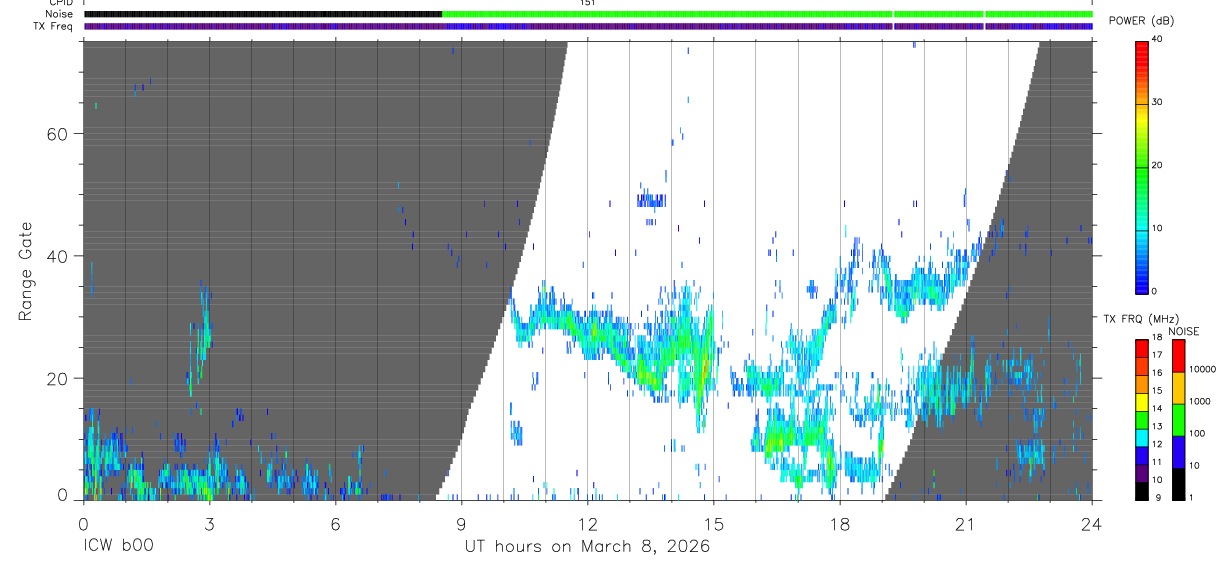Click the 10000 tick on NOISE scale

[x=1205, y=368]
